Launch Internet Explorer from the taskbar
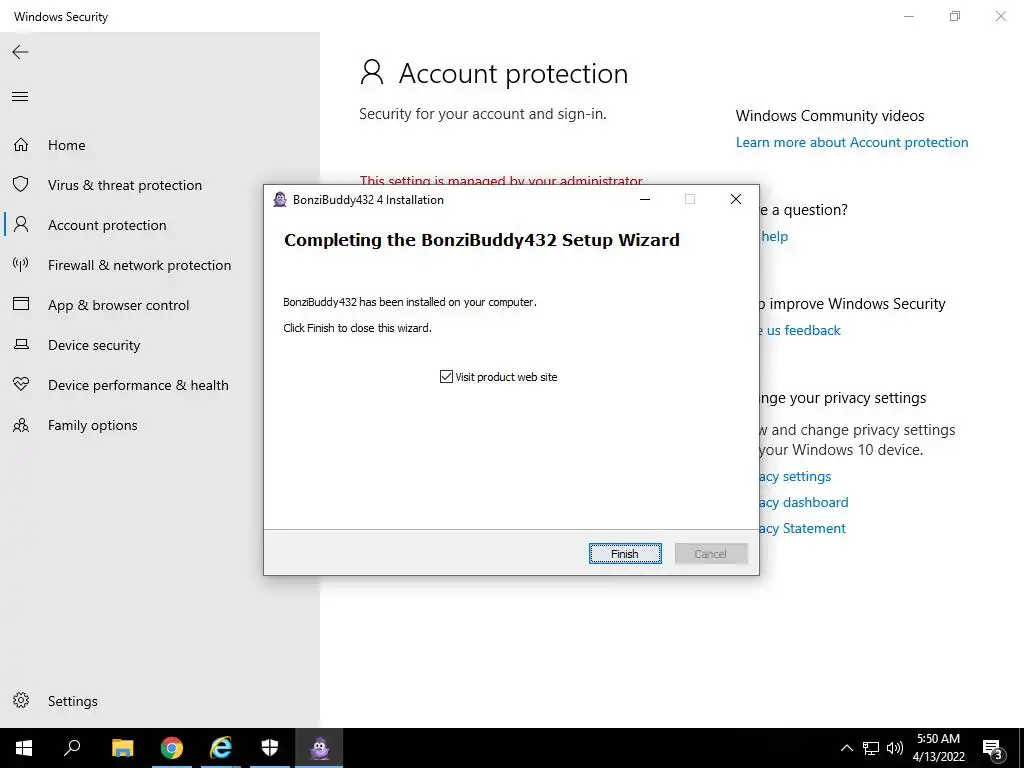 click(x=221, y=748)
